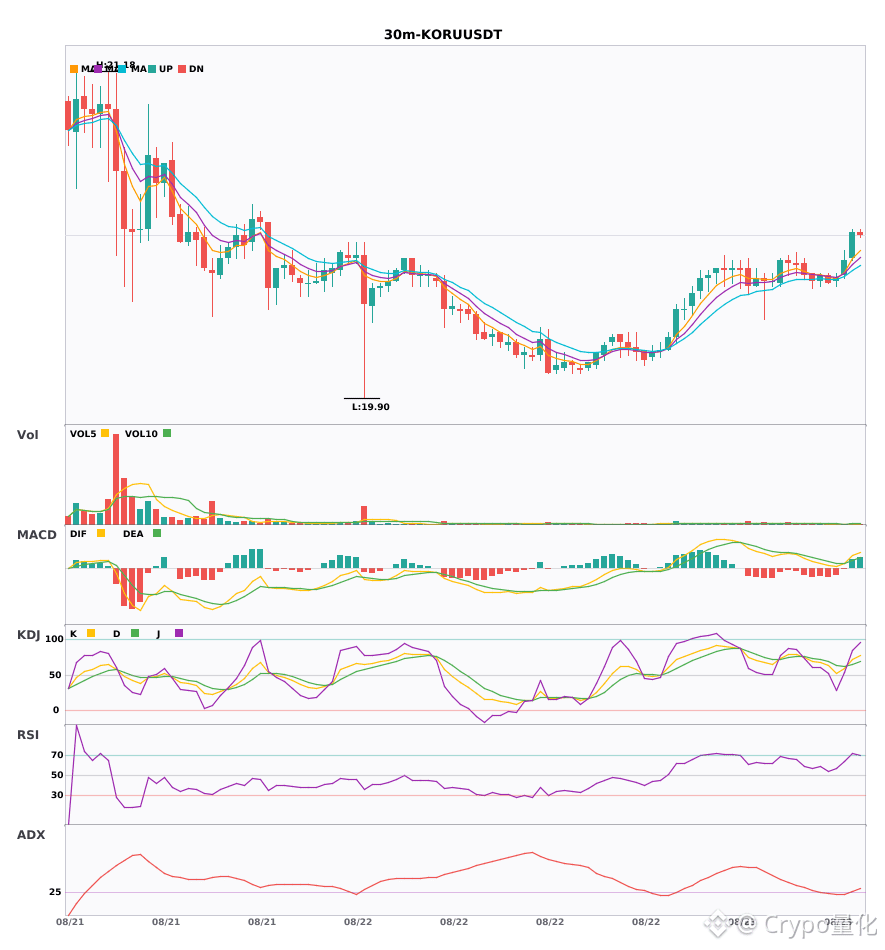Click the orange MA legend swatch
This screenshot has width=885, height=950.
pos(74,69)
